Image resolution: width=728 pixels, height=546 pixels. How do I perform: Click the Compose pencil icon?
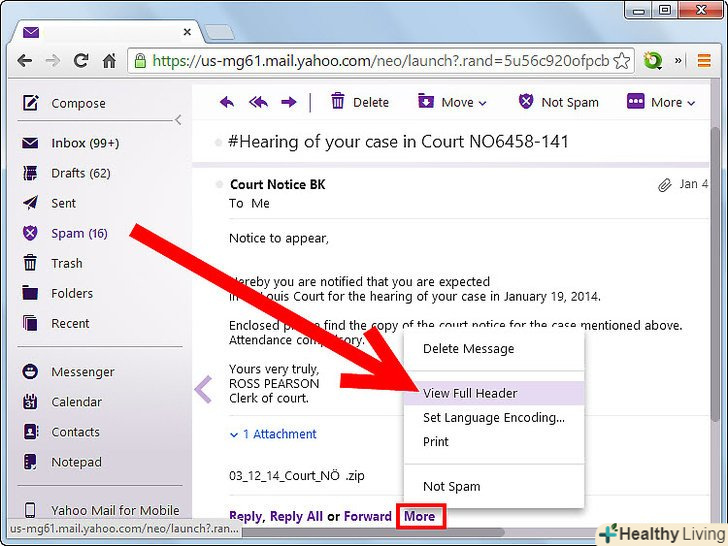[31, 103]
